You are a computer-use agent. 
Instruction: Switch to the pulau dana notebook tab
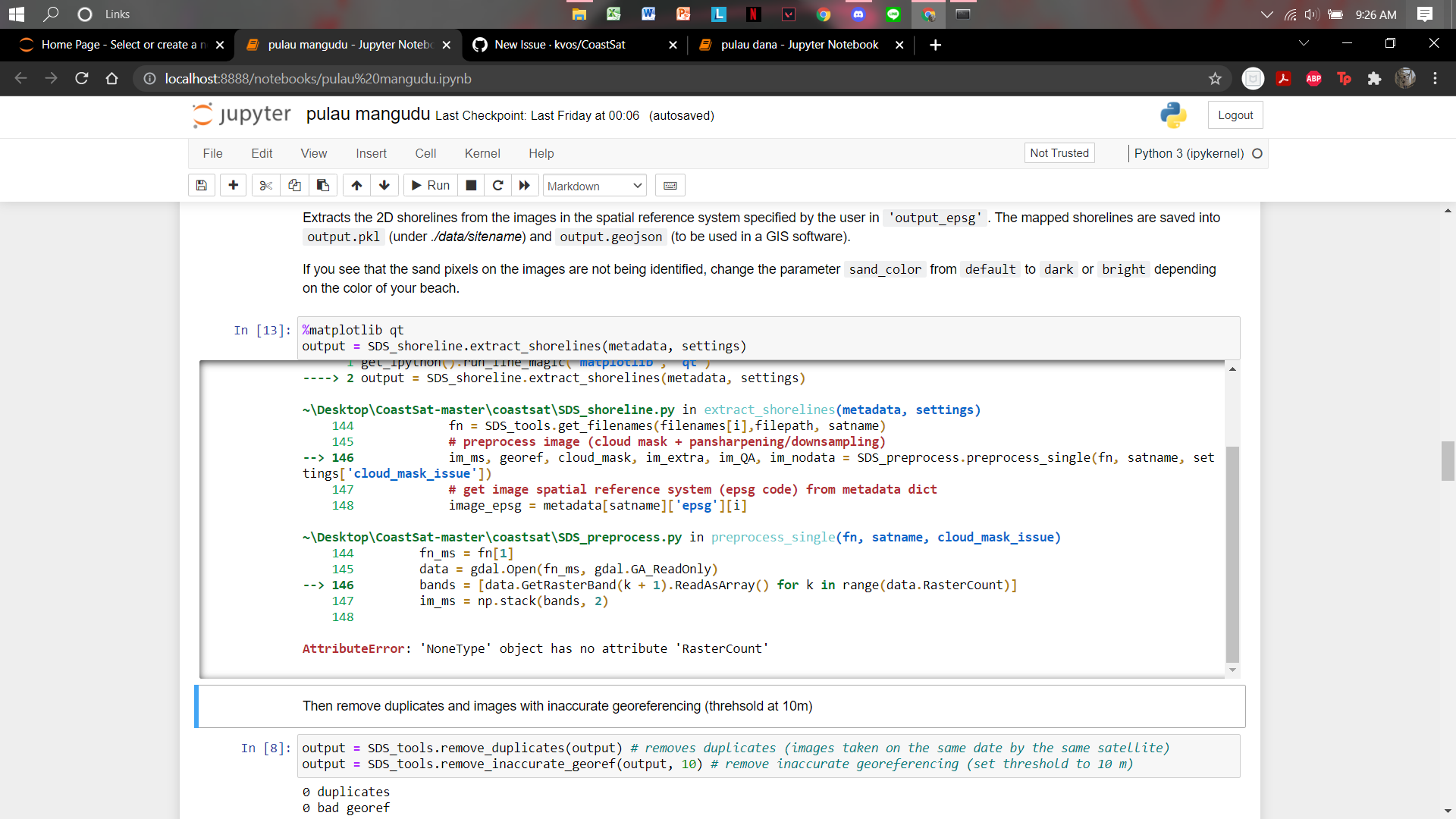pyautogui.click(x=796, y=45)
